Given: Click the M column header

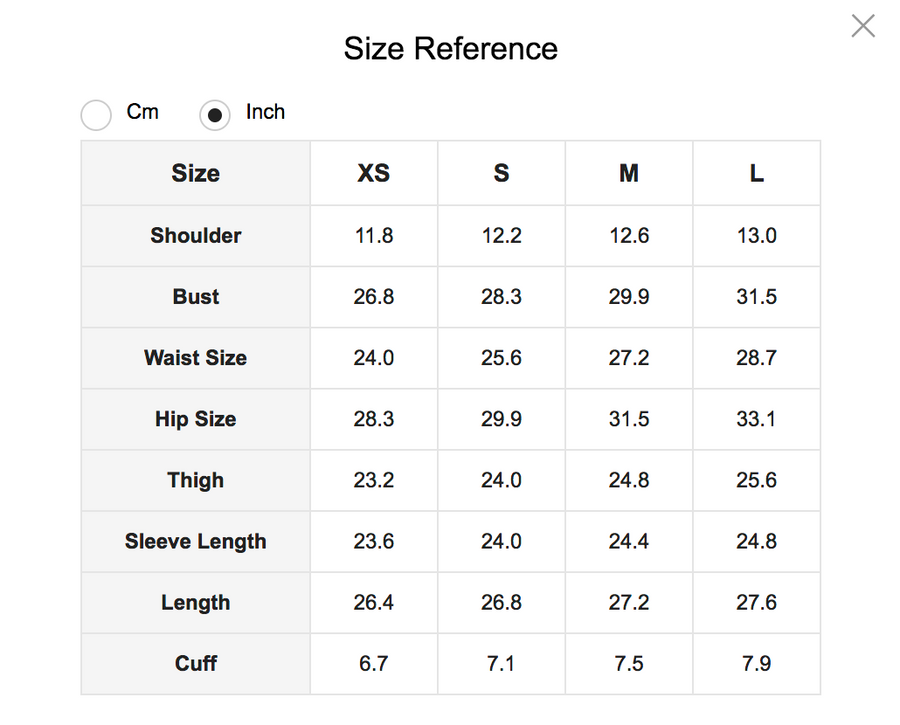Looking at the screenshot, I should click(629, 173).
